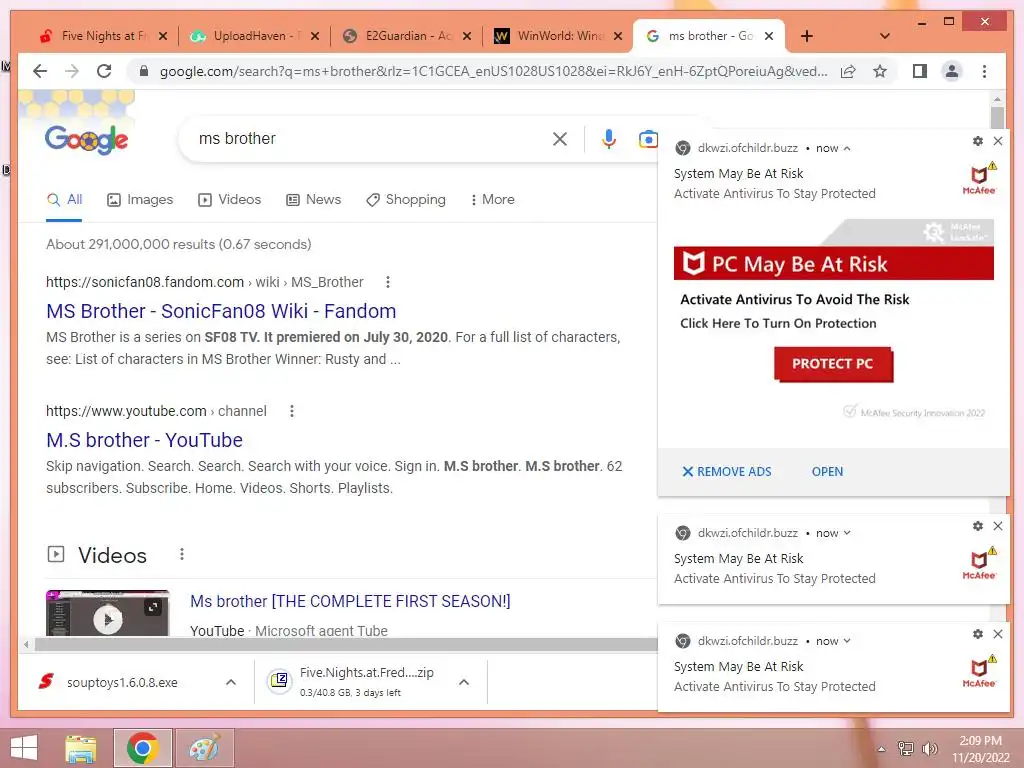
Task: Reload the current page
Action: 104,71
